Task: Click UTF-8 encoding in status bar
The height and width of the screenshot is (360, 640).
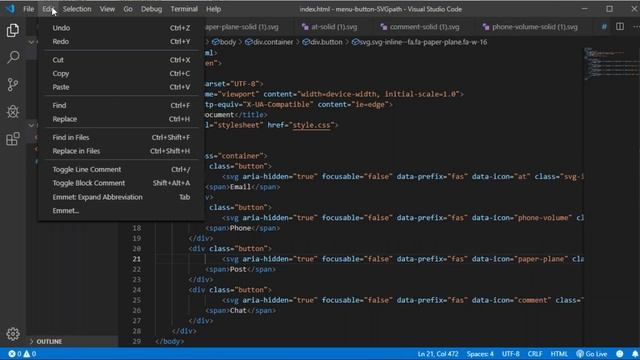Action: (511, 354)
